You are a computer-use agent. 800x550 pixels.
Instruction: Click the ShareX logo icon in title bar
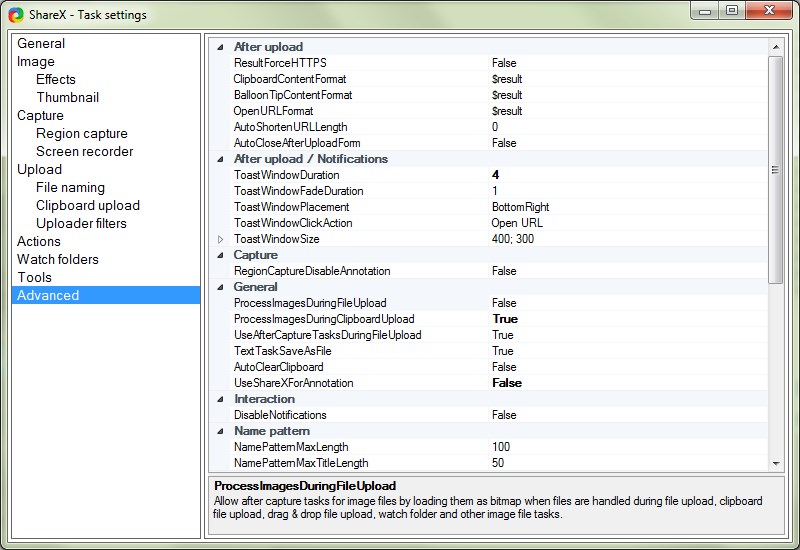[x=15, y=14]
